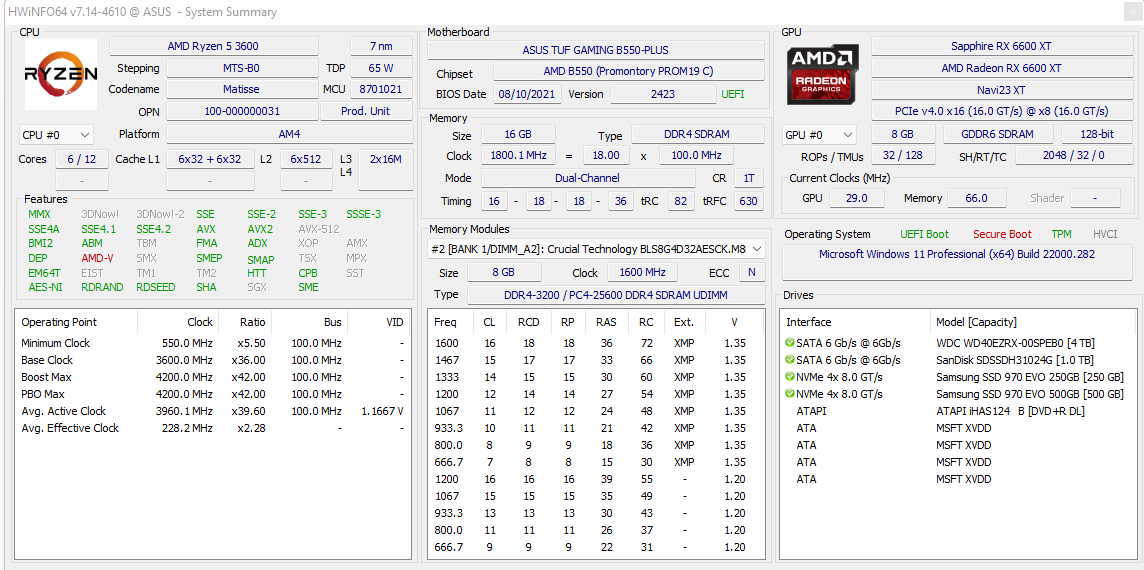Click the Windows 11 Professional OS field
The height and width of the screenshot is (570, 1144).
(956, 262)
